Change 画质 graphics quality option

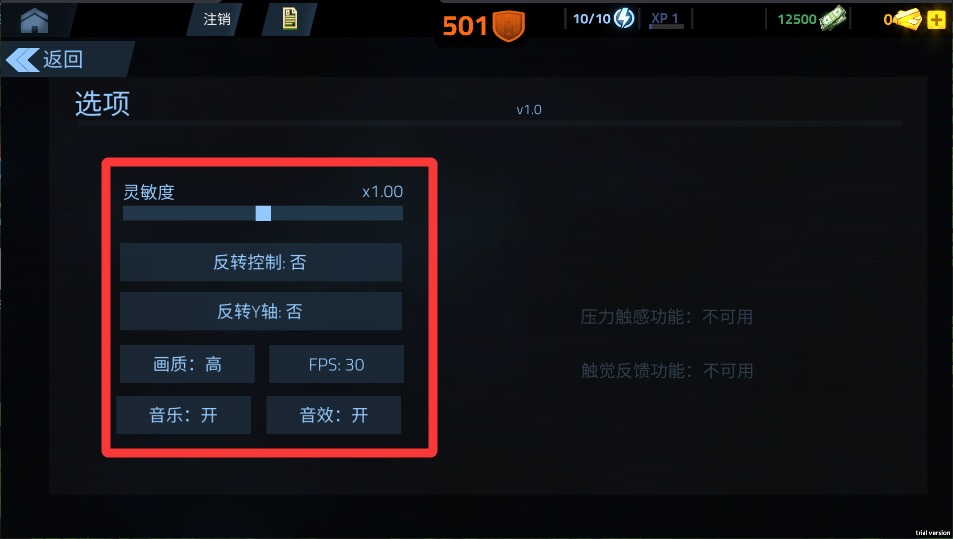click(187, 364)
